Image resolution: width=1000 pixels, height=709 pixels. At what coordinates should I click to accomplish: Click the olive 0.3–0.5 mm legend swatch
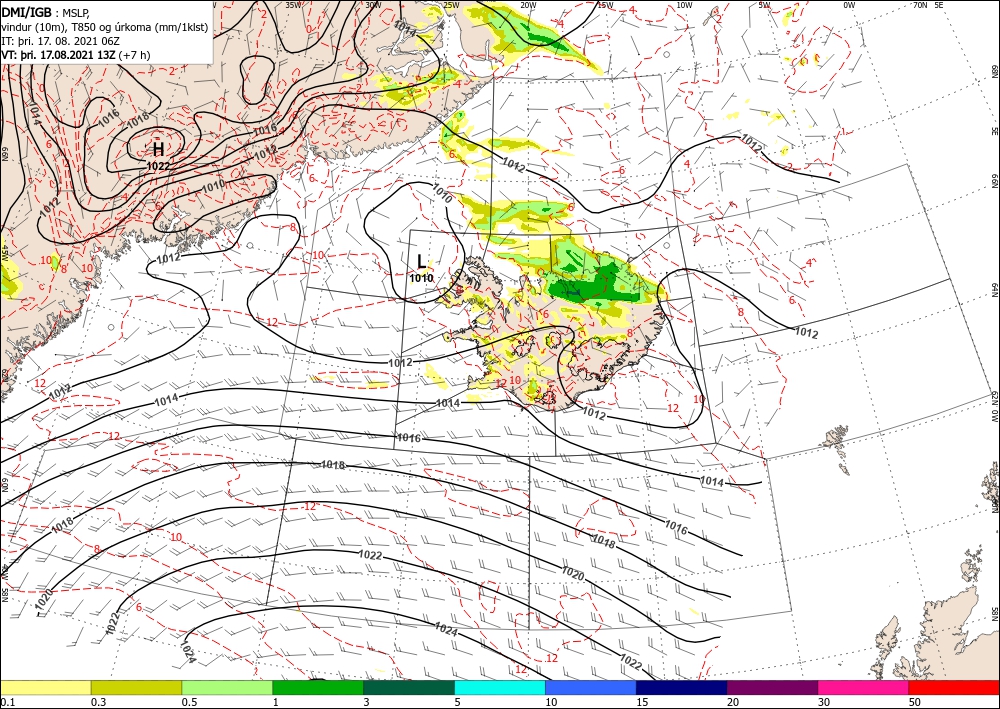[136, 688]
